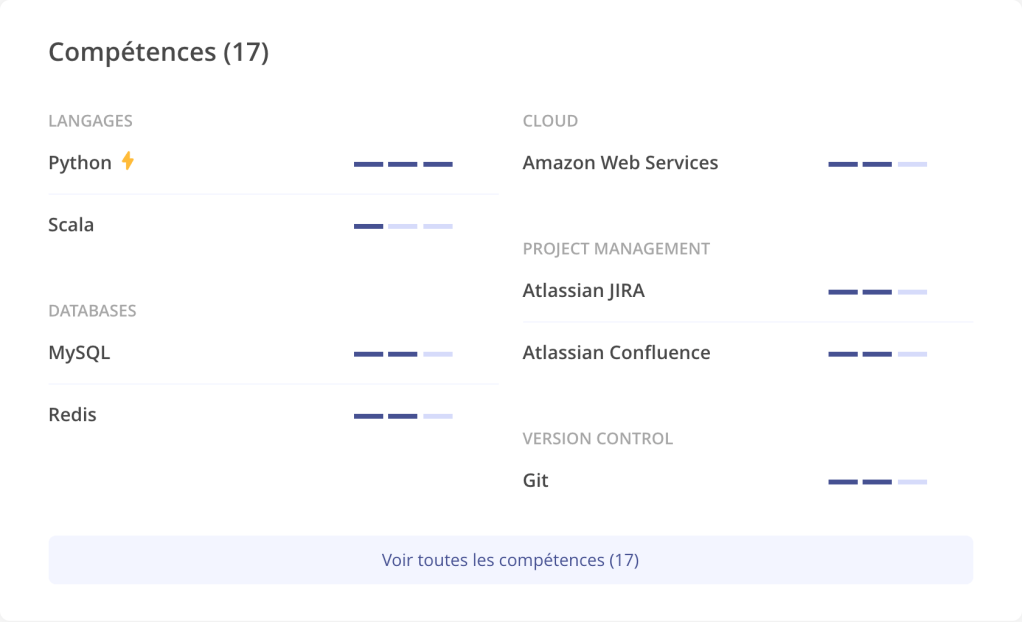
Task: Click the Git skill level indicator
Action: [x=877, y=482]
